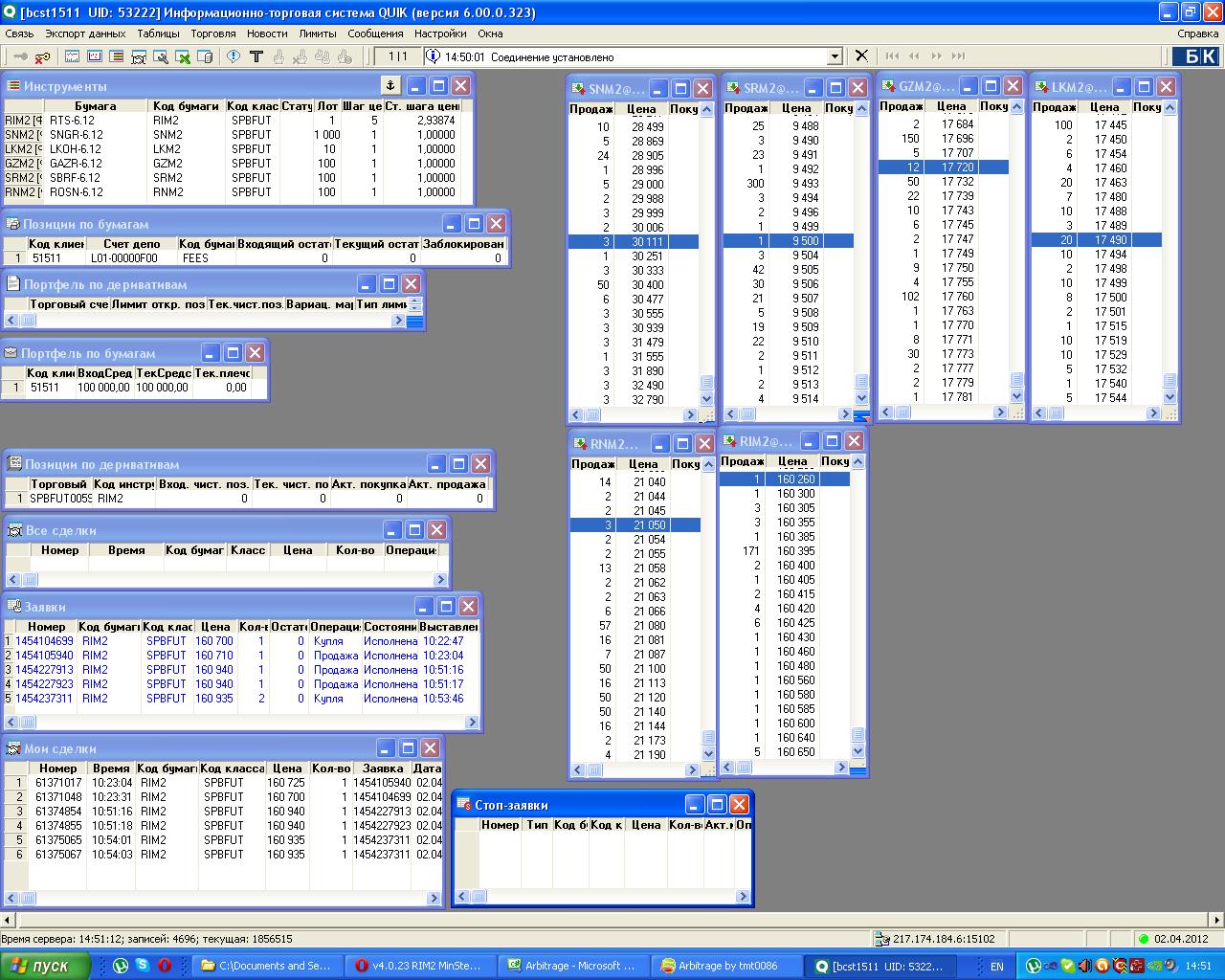1225x980 pixels.
Task: Click the Заявки window title icon
Action: click(x=13, y=607)
